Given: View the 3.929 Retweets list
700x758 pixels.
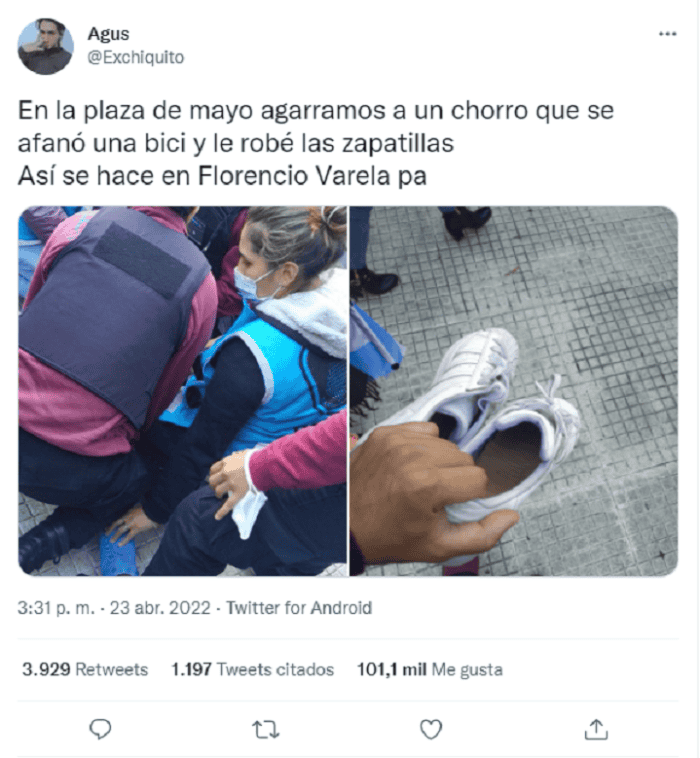Looking at the screenshot, I should click(85, 670).
